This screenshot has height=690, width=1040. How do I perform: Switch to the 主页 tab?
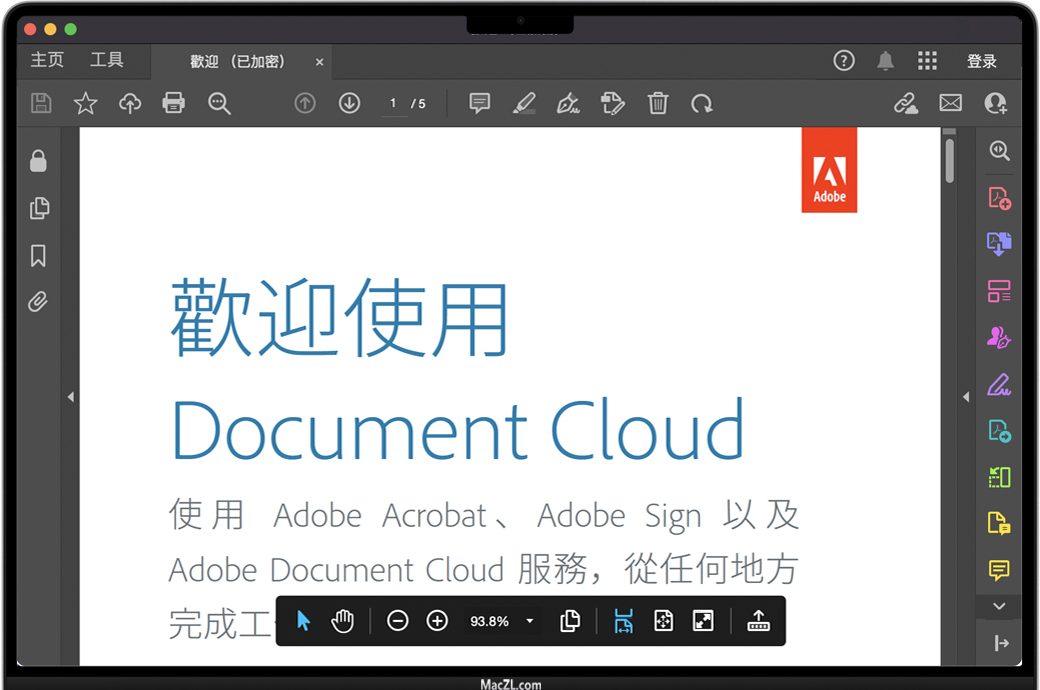coord(47,61)
